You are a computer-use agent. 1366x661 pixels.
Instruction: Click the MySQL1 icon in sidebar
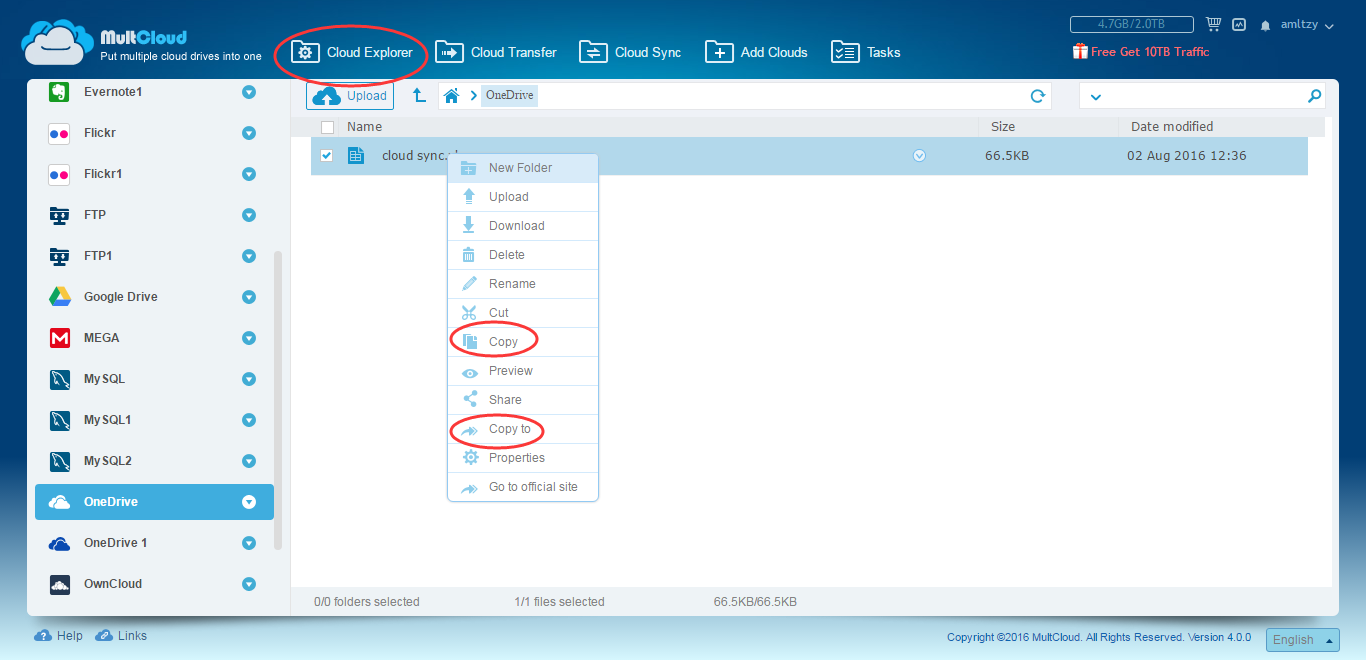click(59, 420)
